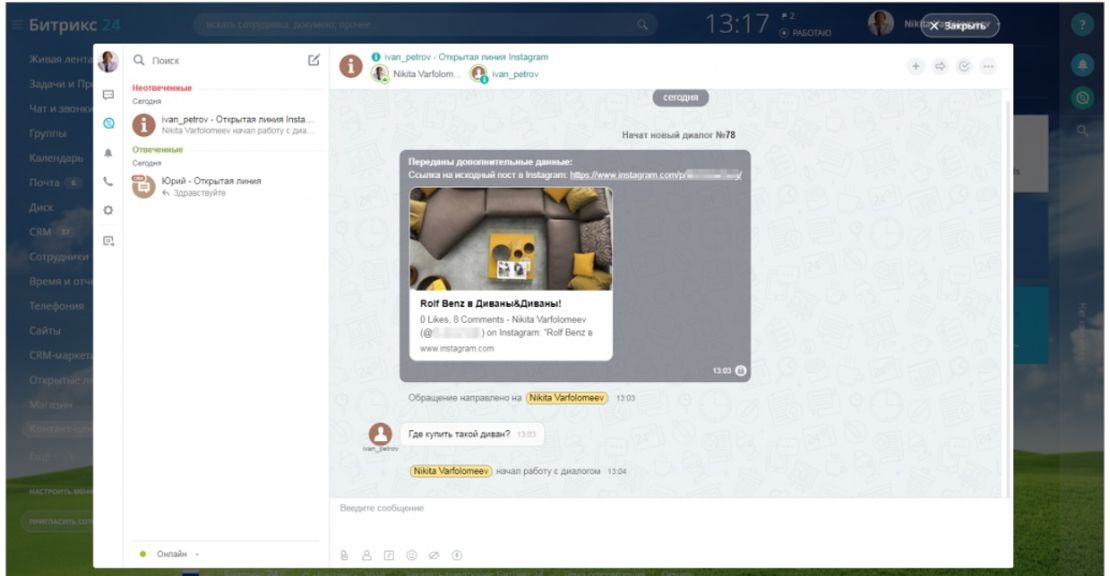
Task: Click the plus icon in dialog header
Action: click(x=915, y=67)
